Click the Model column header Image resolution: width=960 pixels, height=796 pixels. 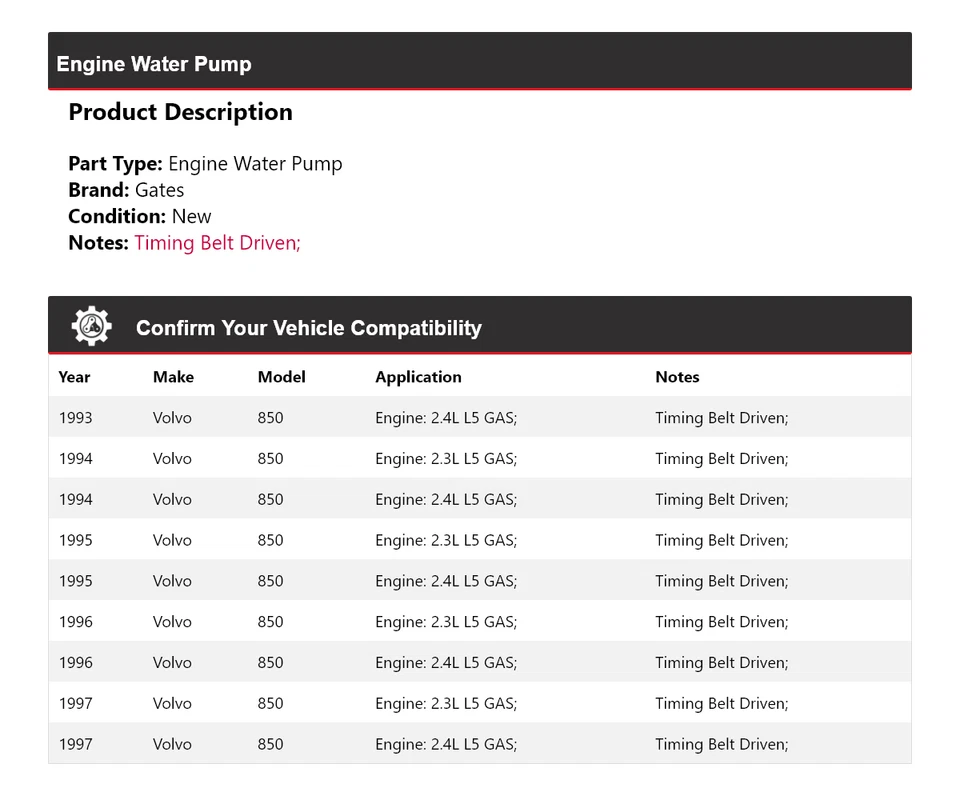281,377
